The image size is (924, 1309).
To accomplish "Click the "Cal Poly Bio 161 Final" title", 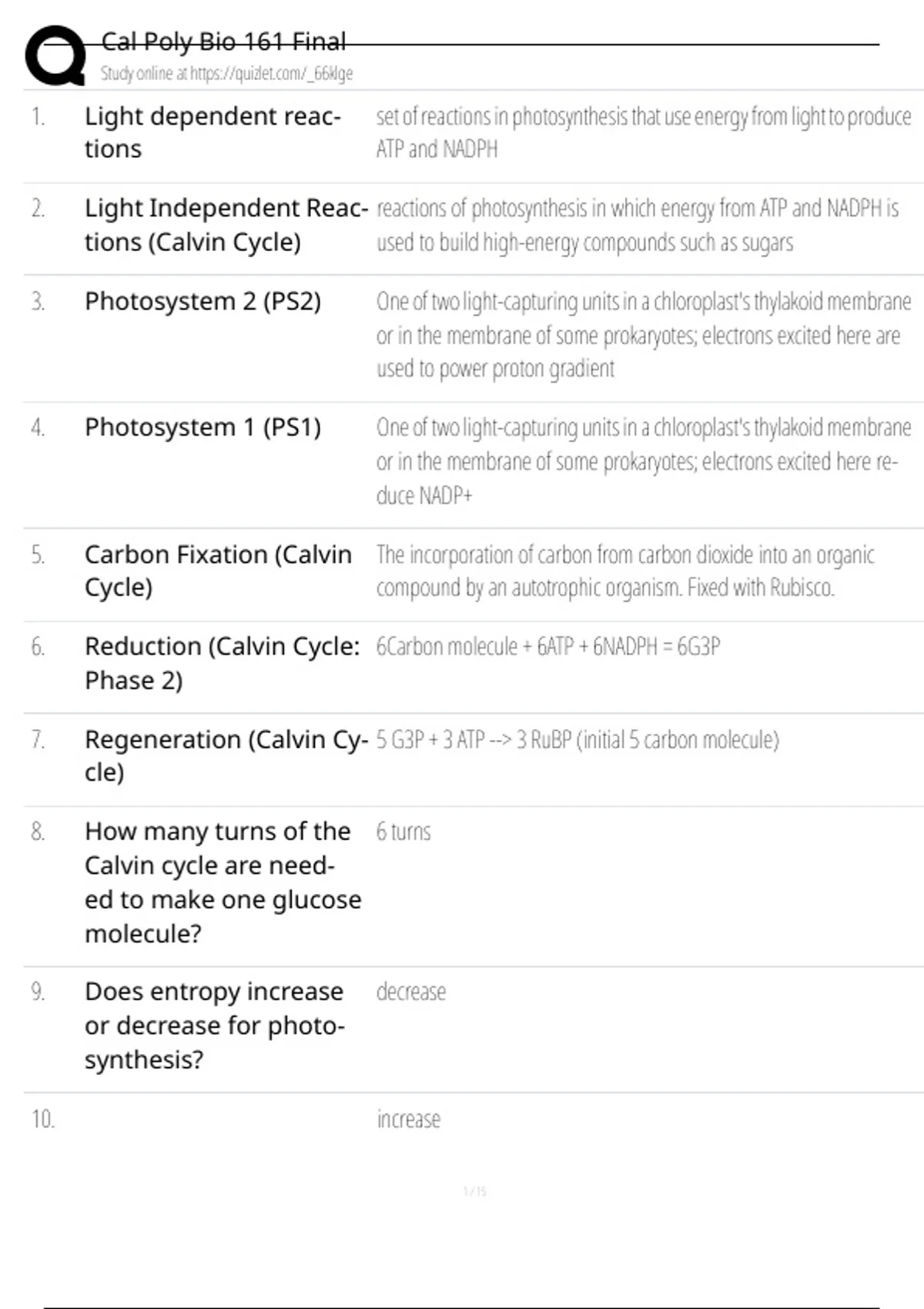I will [x=223, y=42].
